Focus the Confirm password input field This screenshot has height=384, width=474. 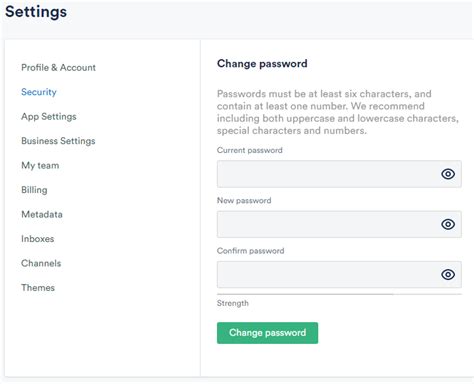pos(339,274)
